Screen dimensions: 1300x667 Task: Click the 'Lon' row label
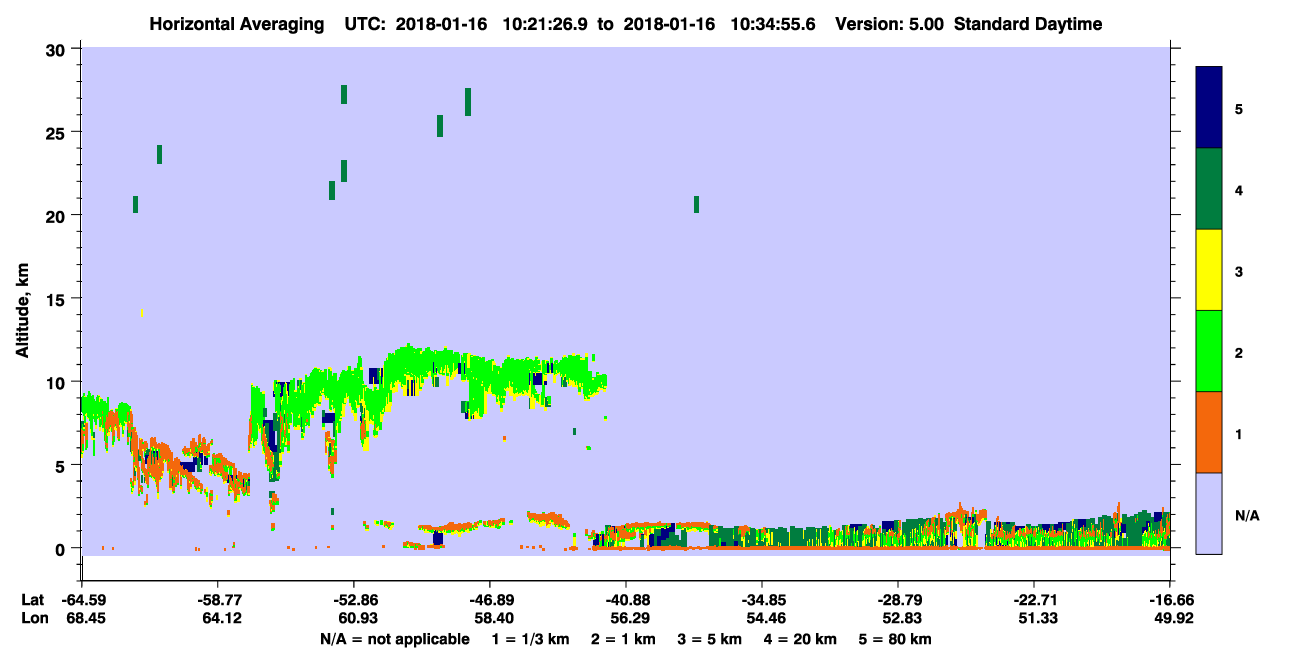pos(34,619)
